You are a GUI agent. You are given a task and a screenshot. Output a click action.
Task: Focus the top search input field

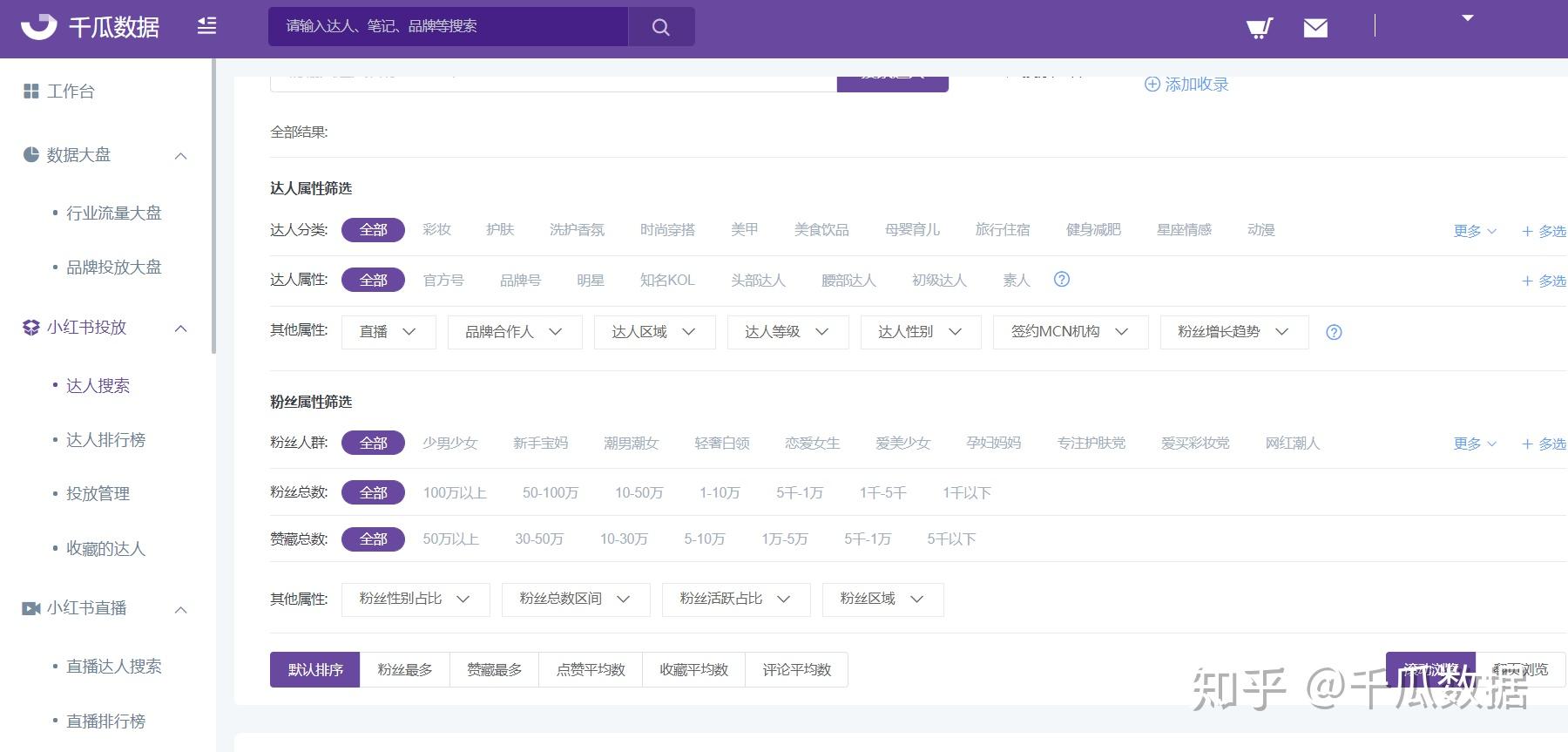pyautogui.click(x=448, y=27)
